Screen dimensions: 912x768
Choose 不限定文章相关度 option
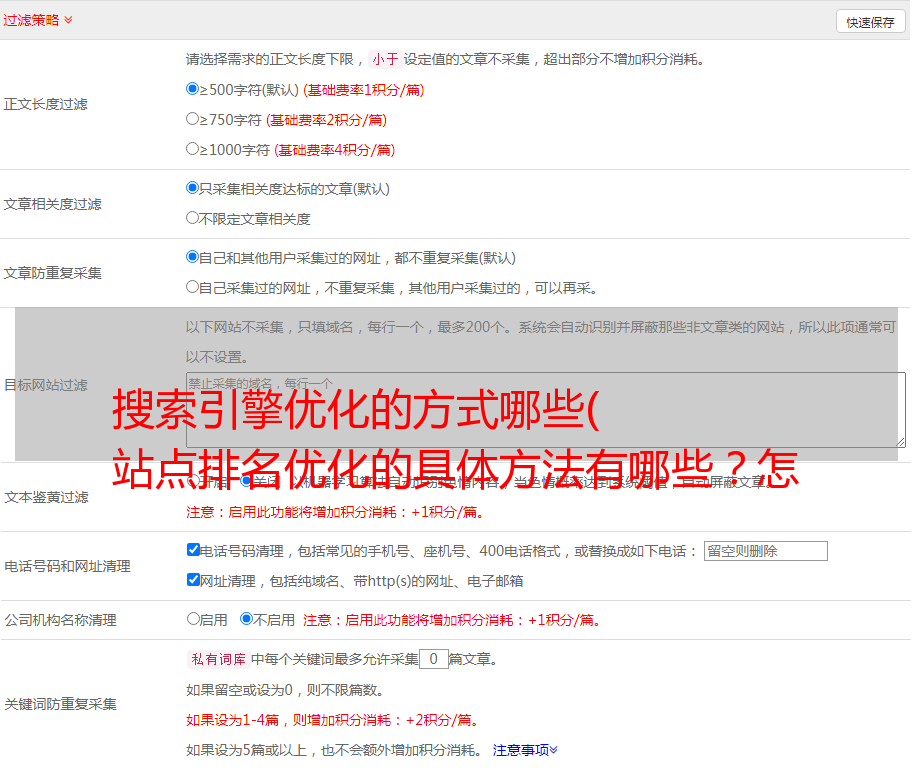click(x=192, y=218)
